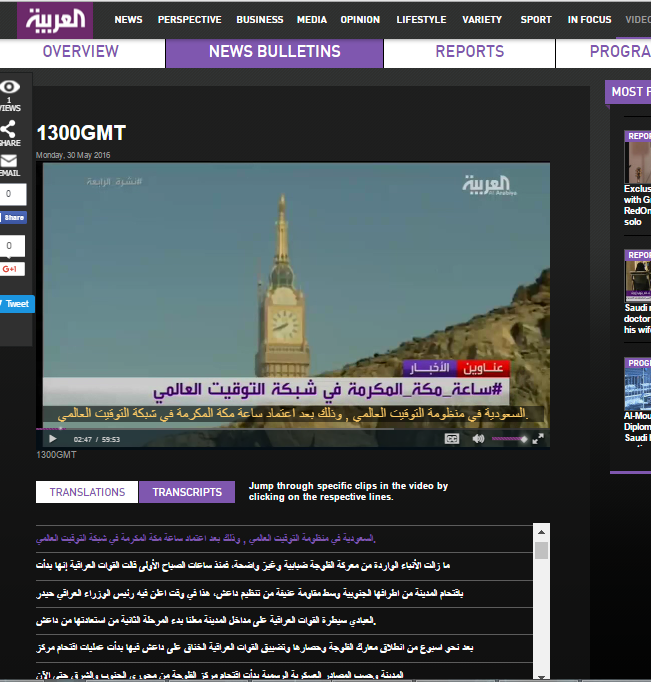The image size is (651, 682).
Task: Play the 1300GMT video
Action: point(53,439)
